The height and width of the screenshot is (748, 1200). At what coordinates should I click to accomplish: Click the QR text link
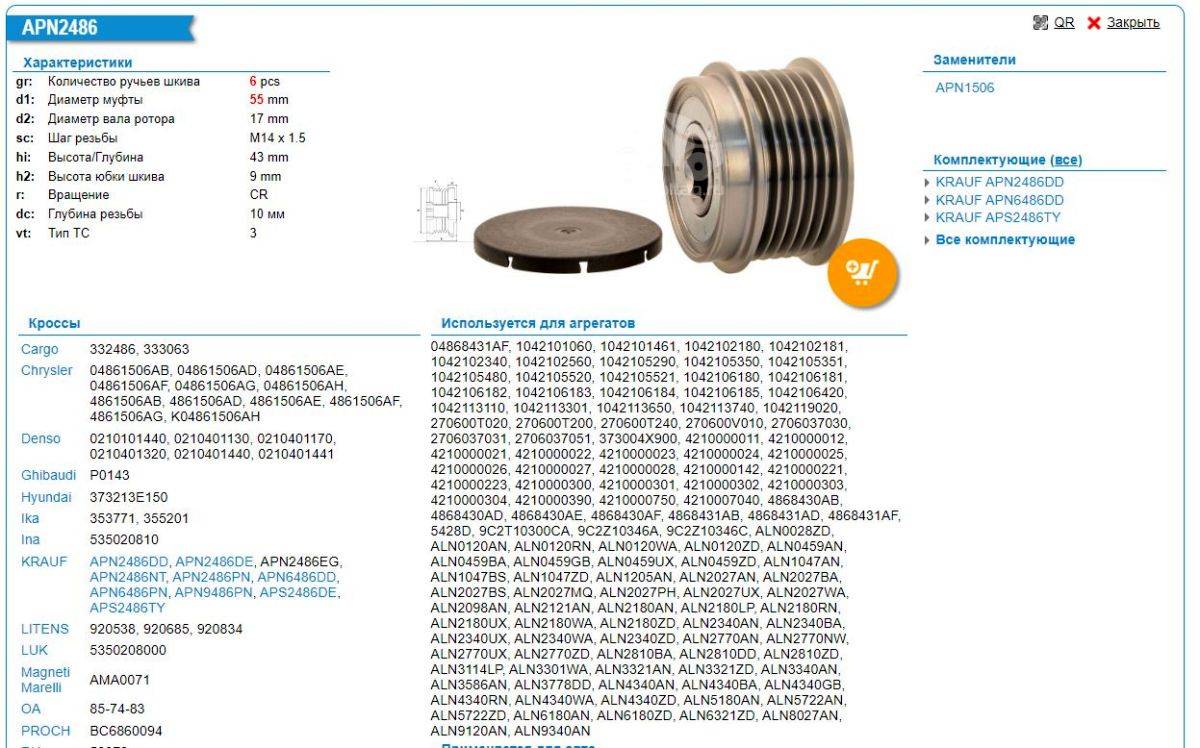click(1064, 22)
